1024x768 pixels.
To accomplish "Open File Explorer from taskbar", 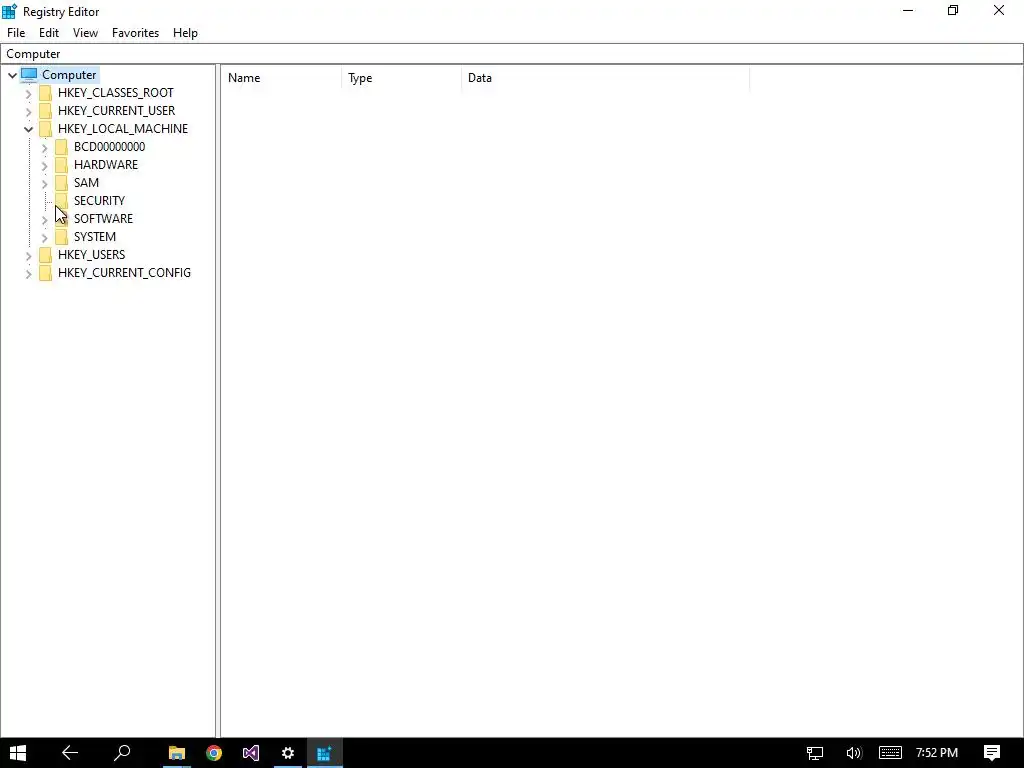I will coord(176,753).
